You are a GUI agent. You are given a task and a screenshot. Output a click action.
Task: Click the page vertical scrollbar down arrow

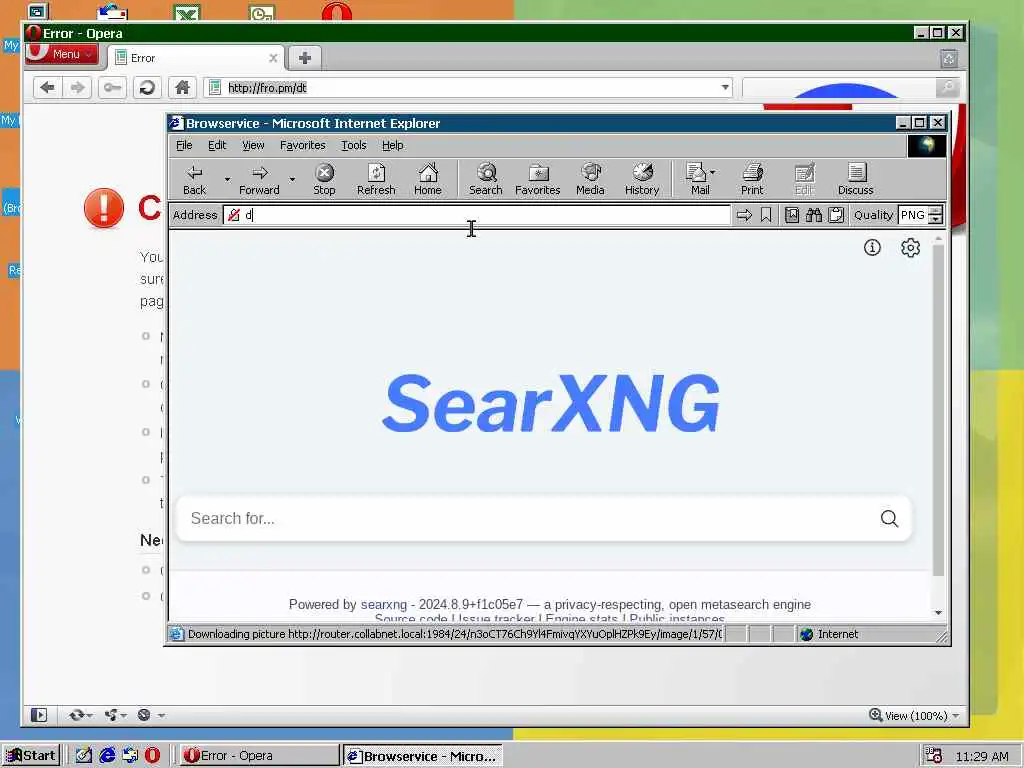[938, 613]
